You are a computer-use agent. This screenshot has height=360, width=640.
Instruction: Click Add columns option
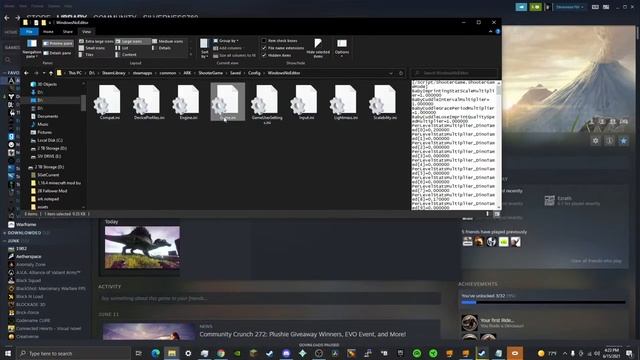click(x=228, y=48)
